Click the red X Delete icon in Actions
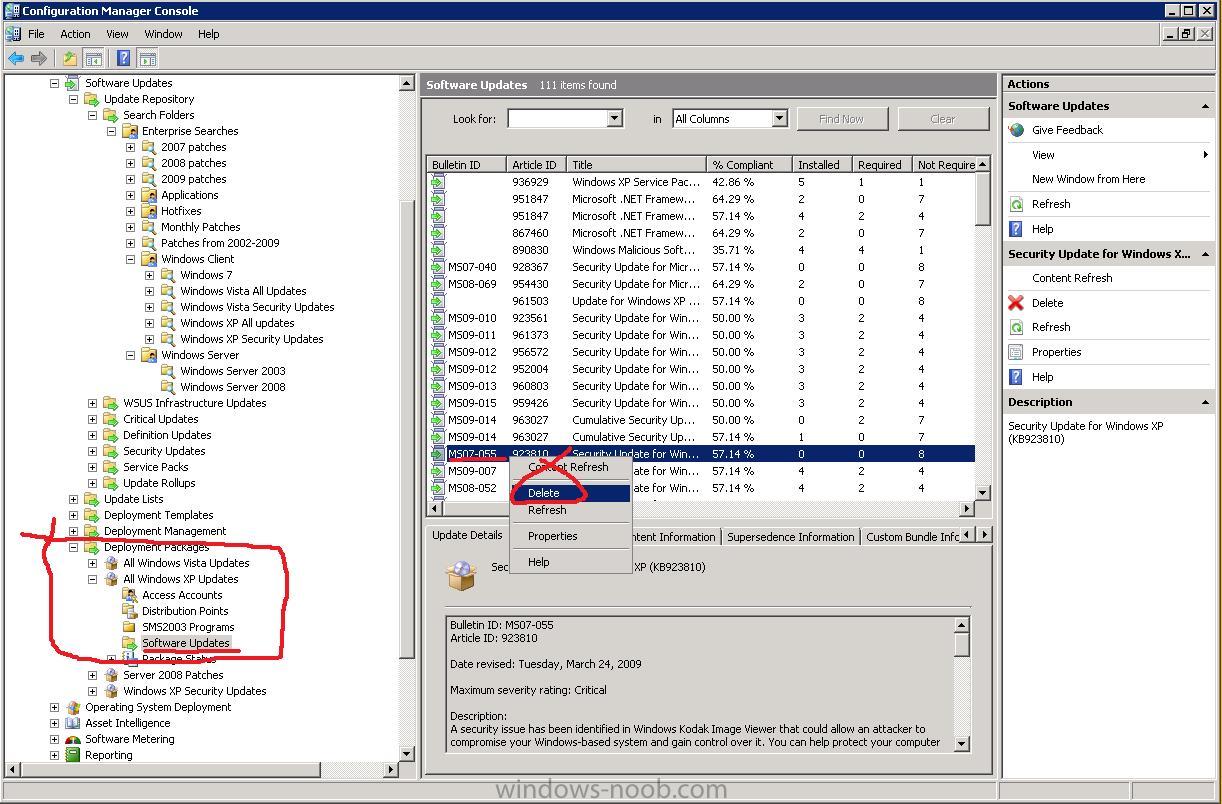This screenshot has height=804, width=1222. click(1016, 303)
